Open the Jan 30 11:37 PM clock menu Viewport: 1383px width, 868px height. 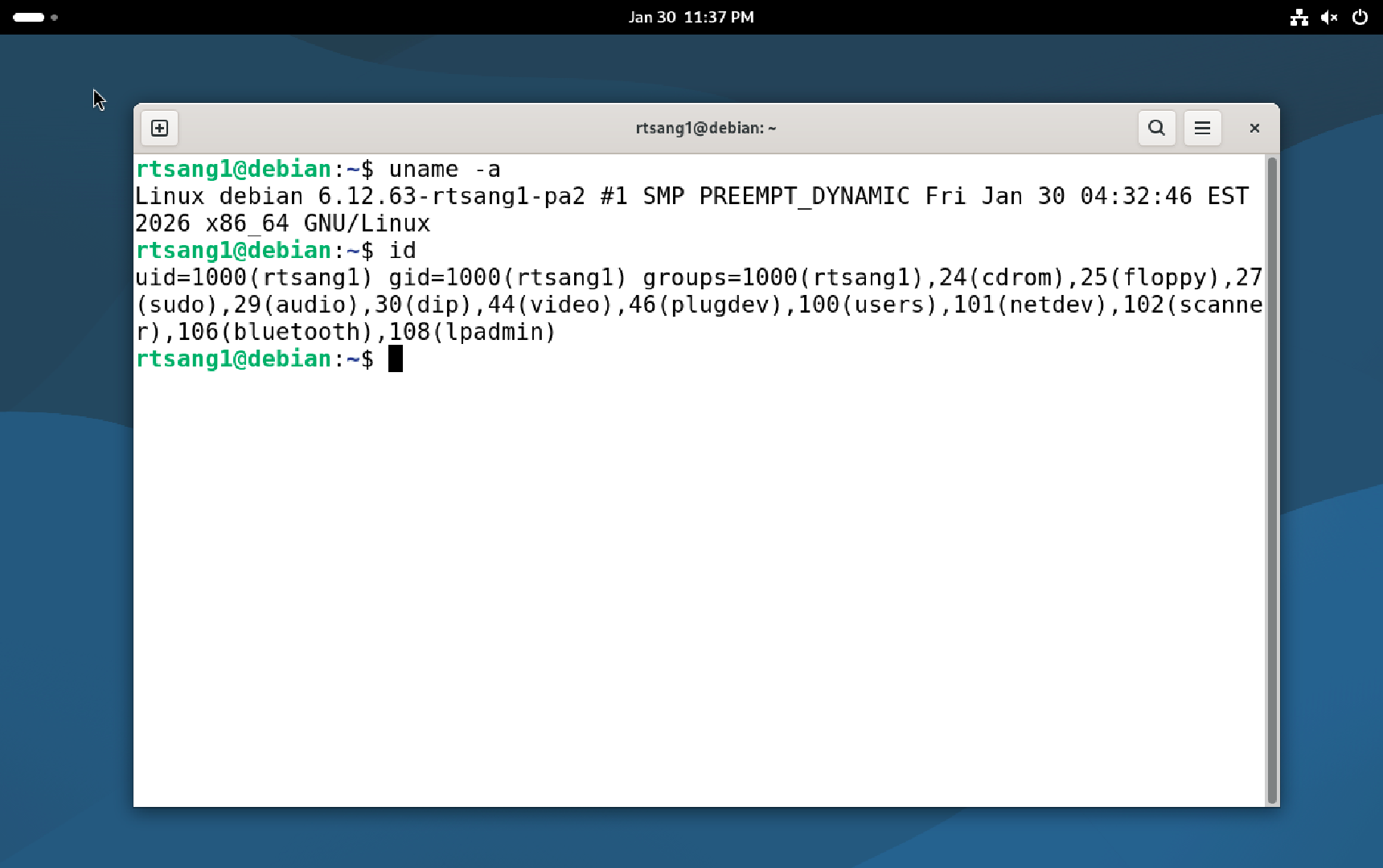coord(691,17)
